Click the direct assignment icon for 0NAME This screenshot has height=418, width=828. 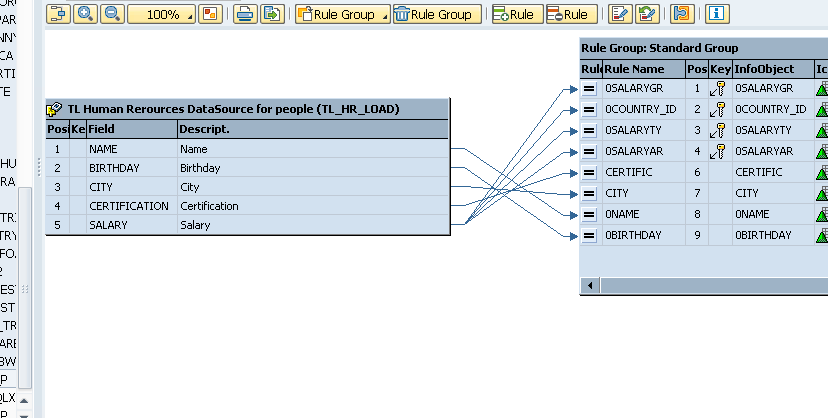pos(589,215)
